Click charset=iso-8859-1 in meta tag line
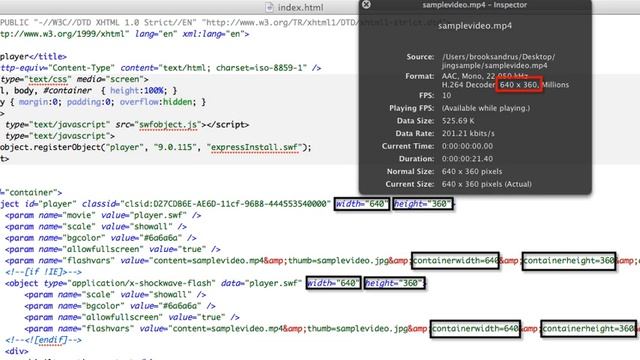 [x=261, y=68]
